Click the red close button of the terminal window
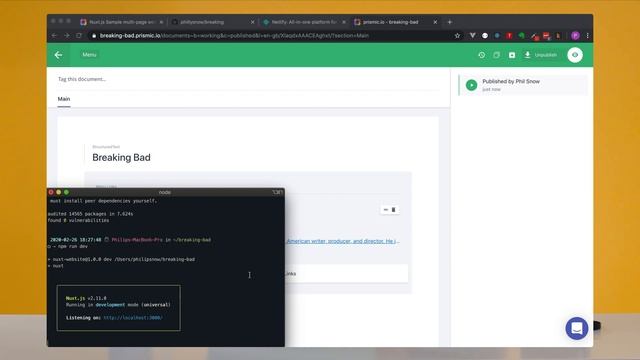The height and width of the screenshot is (360, 640). tap(51, 192)
